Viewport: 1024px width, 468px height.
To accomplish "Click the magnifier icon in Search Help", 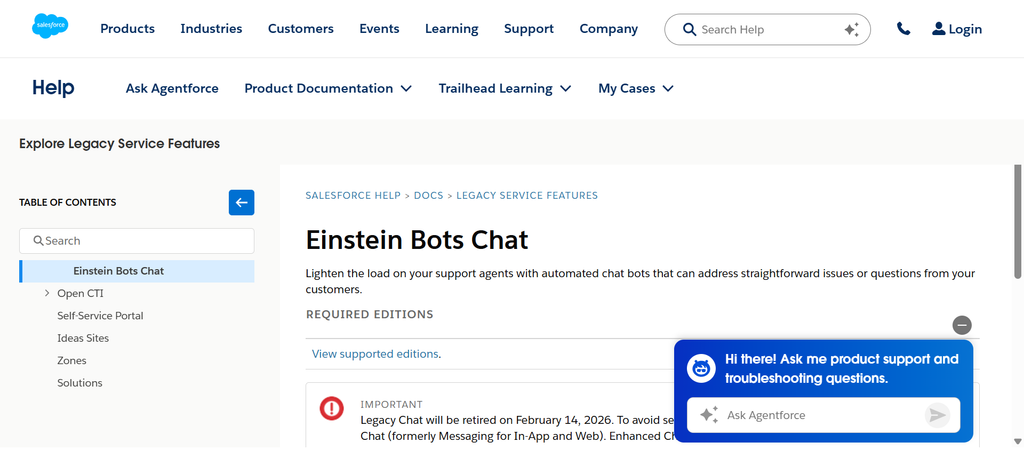I will pyautogui.click(x=689, y=29).
